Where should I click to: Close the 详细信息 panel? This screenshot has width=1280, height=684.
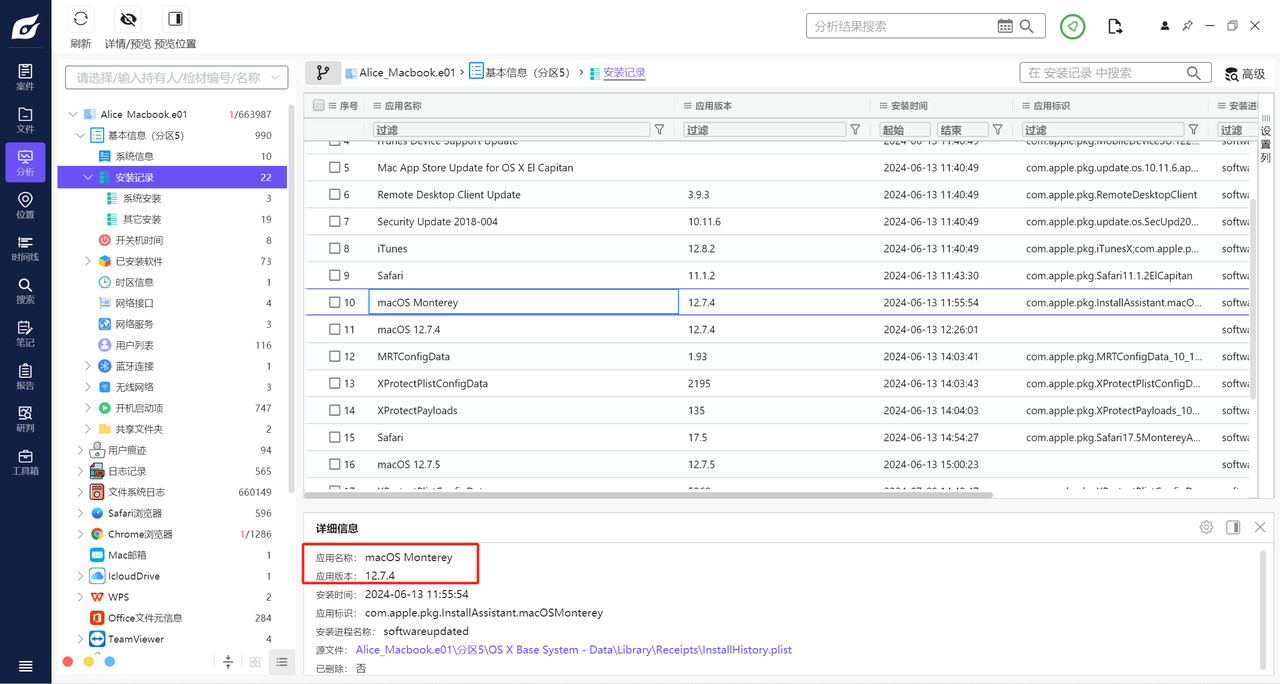point(1260,527)
